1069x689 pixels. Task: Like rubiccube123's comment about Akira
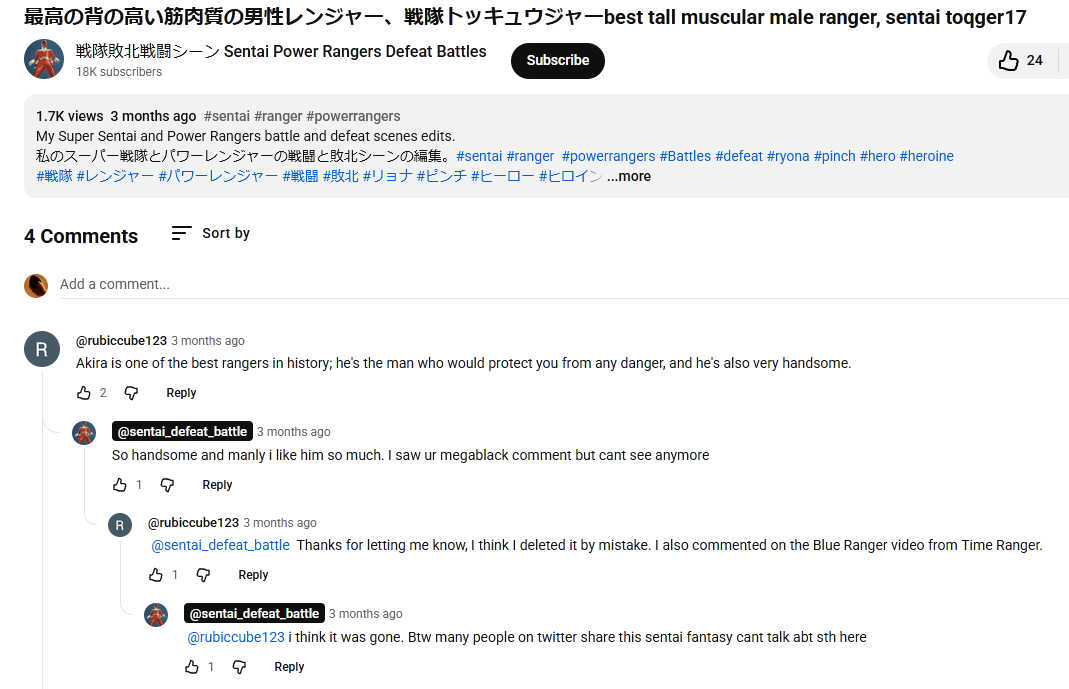[x=84, y=393]
